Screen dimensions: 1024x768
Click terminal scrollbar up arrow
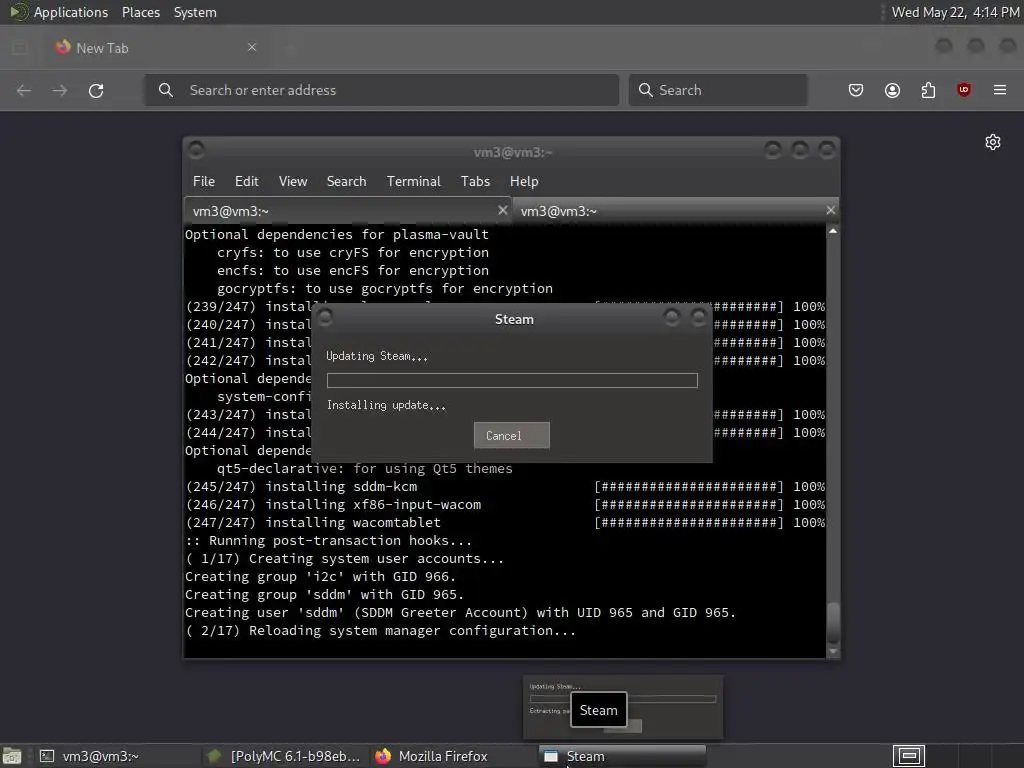click(833, 231)
